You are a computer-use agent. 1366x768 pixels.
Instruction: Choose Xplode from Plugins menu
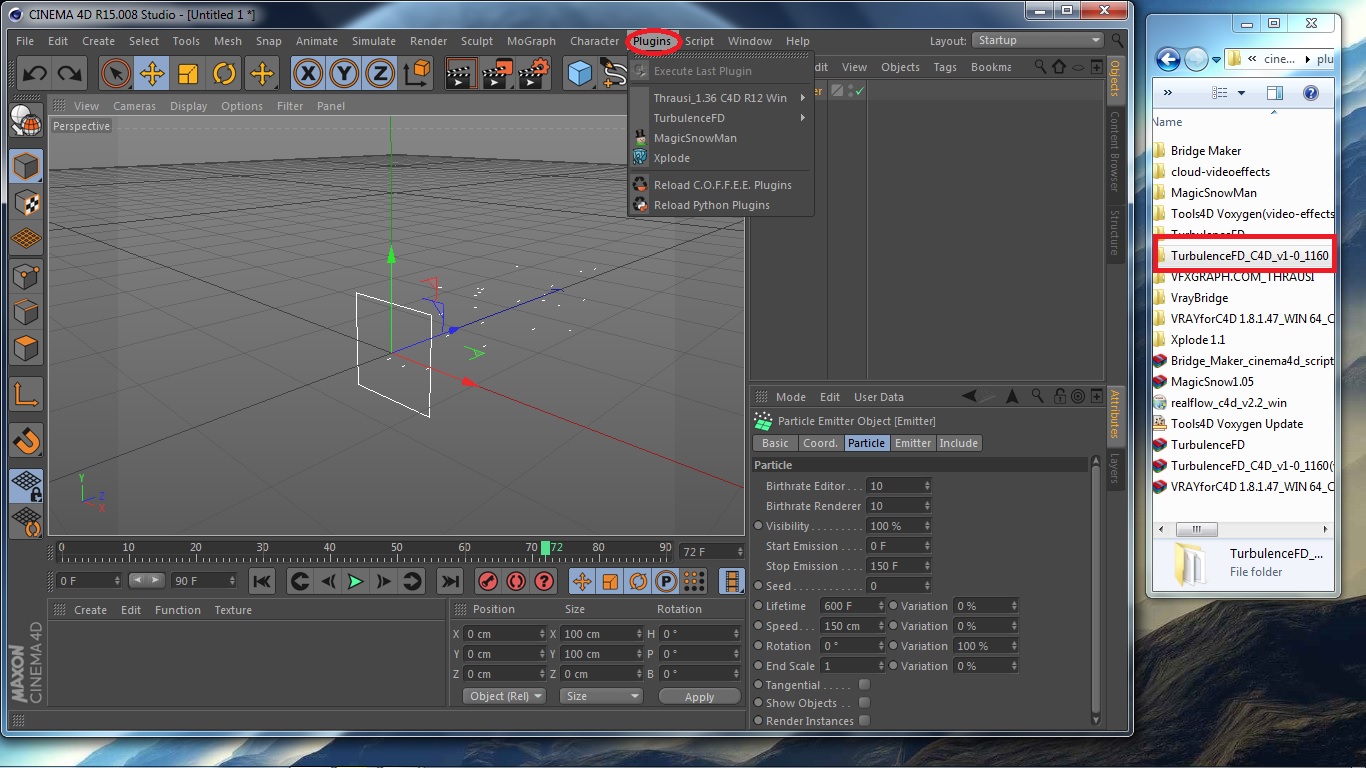coord(671,158)
